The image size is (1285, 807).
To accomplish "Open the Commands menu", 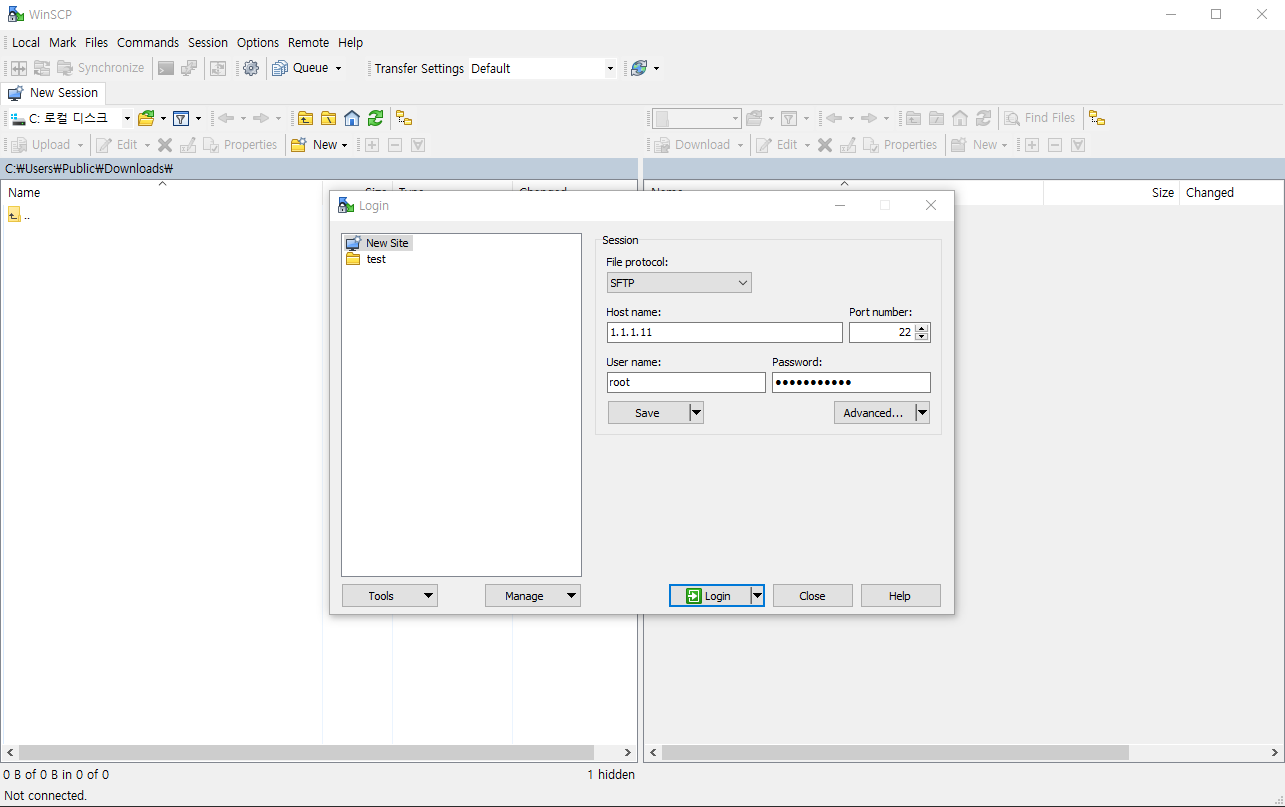I will tap(148, 43).
